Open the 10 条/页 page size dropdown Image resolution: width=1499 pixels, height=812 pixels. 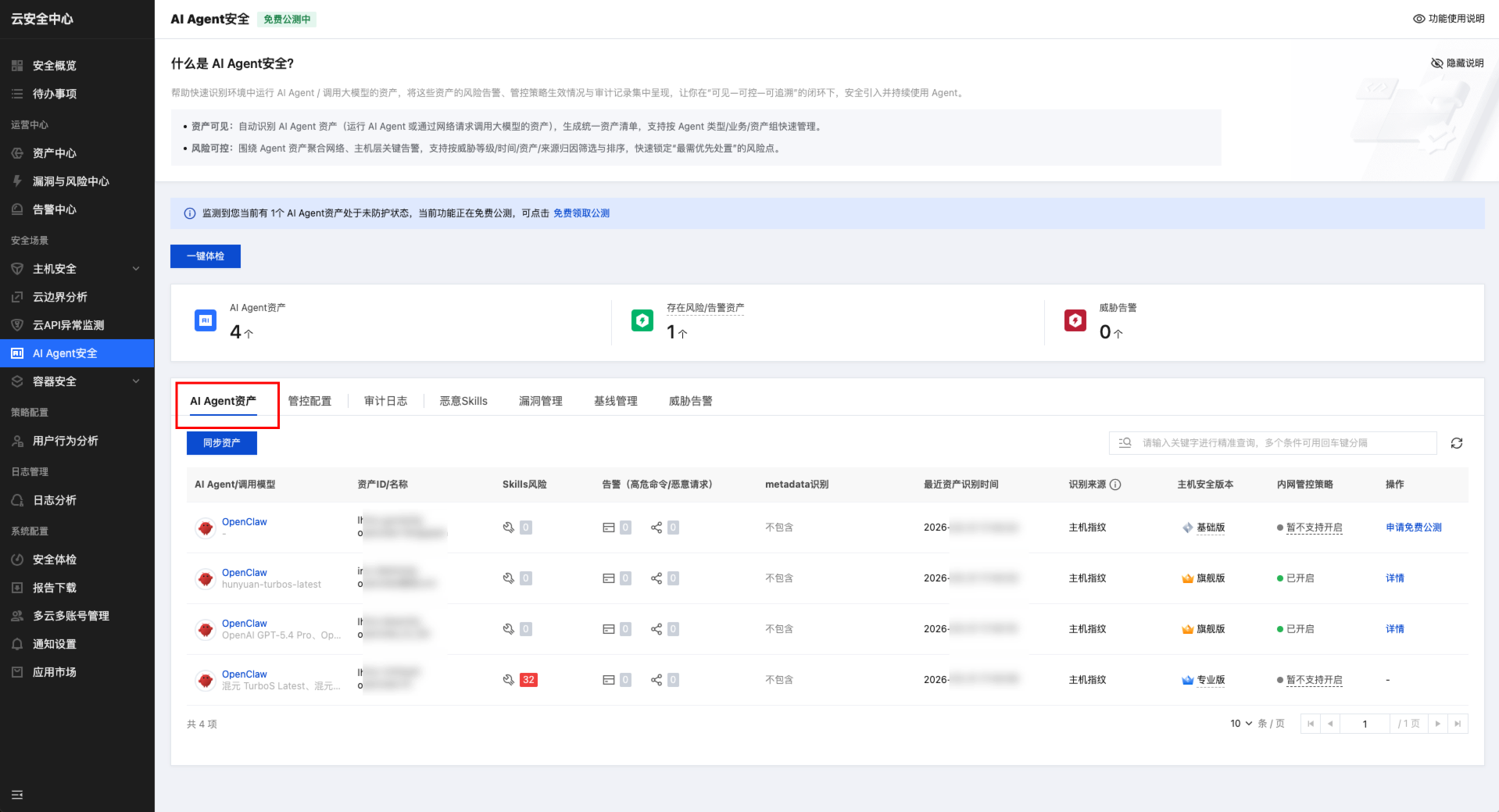tap(1240, 724)
